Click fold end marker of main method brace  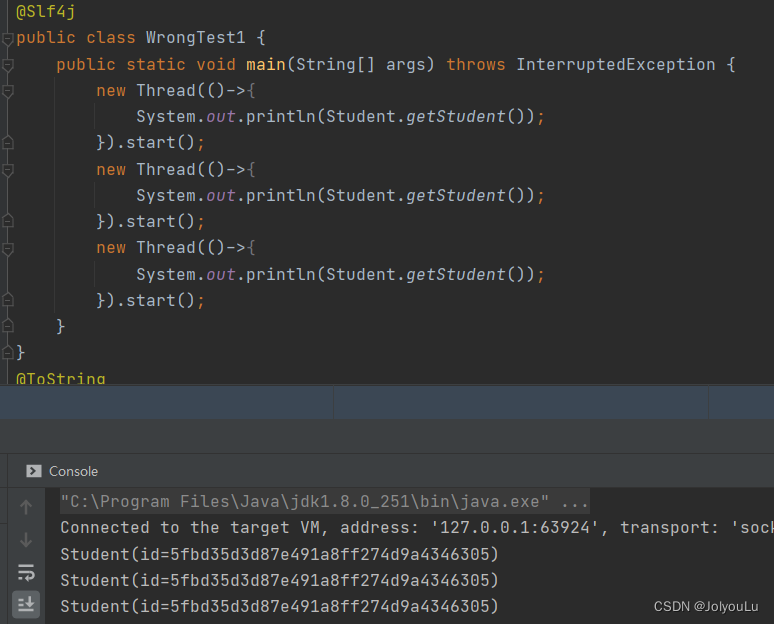tap(7, 326)
